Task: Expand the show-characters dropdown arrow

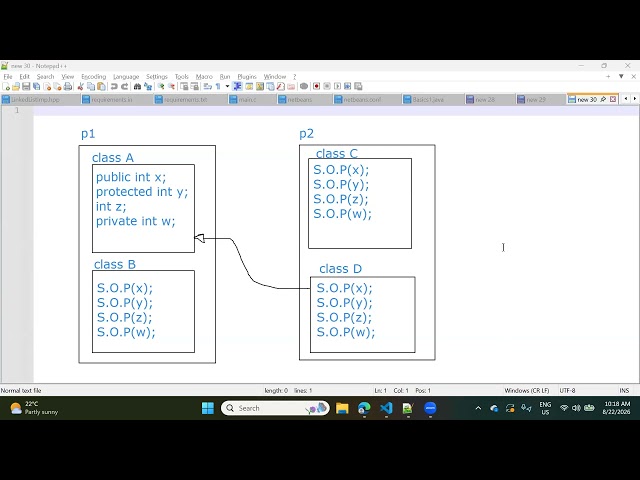Action: coord(227,87)
